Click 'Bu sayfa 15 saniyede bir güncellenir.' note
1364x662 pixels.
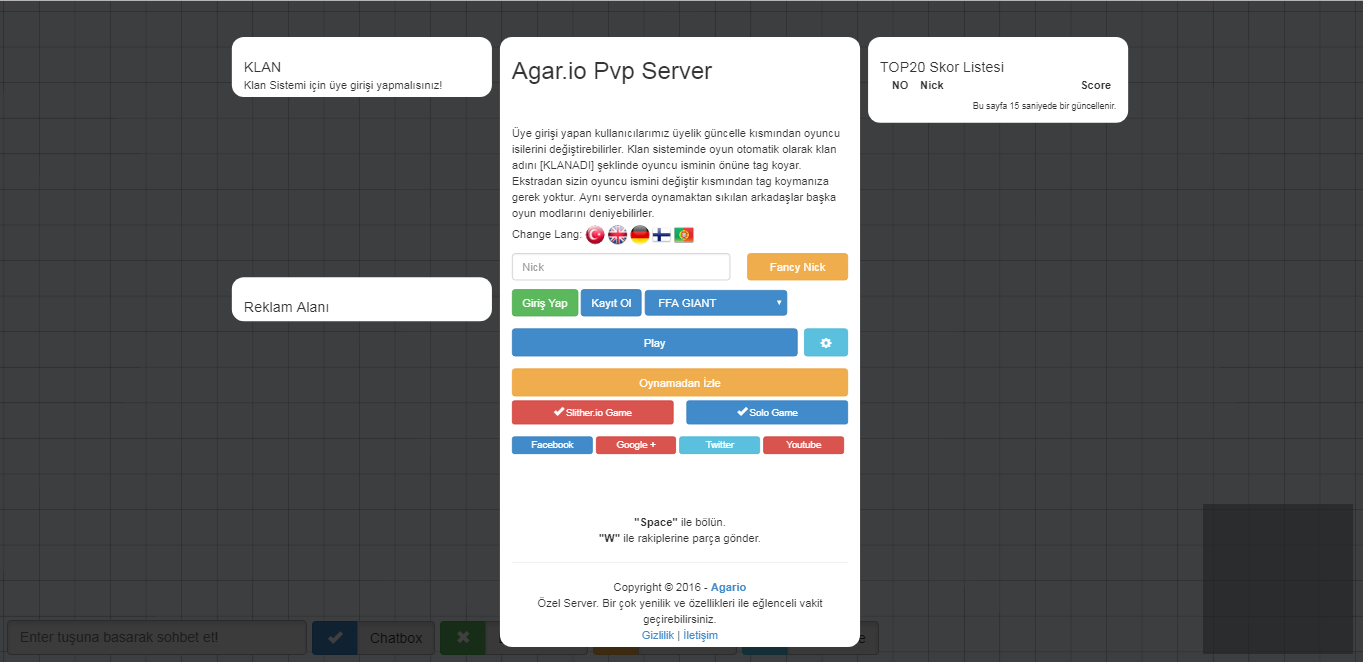point(1044,105)
